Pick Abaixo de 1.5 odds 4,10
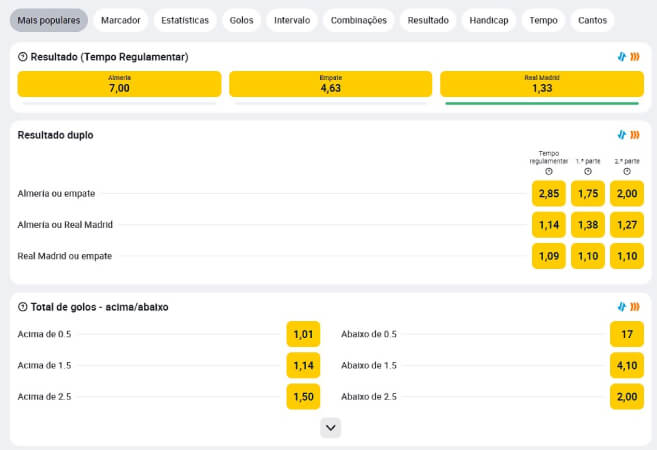 pyautogui.click(x=627, y=365)
